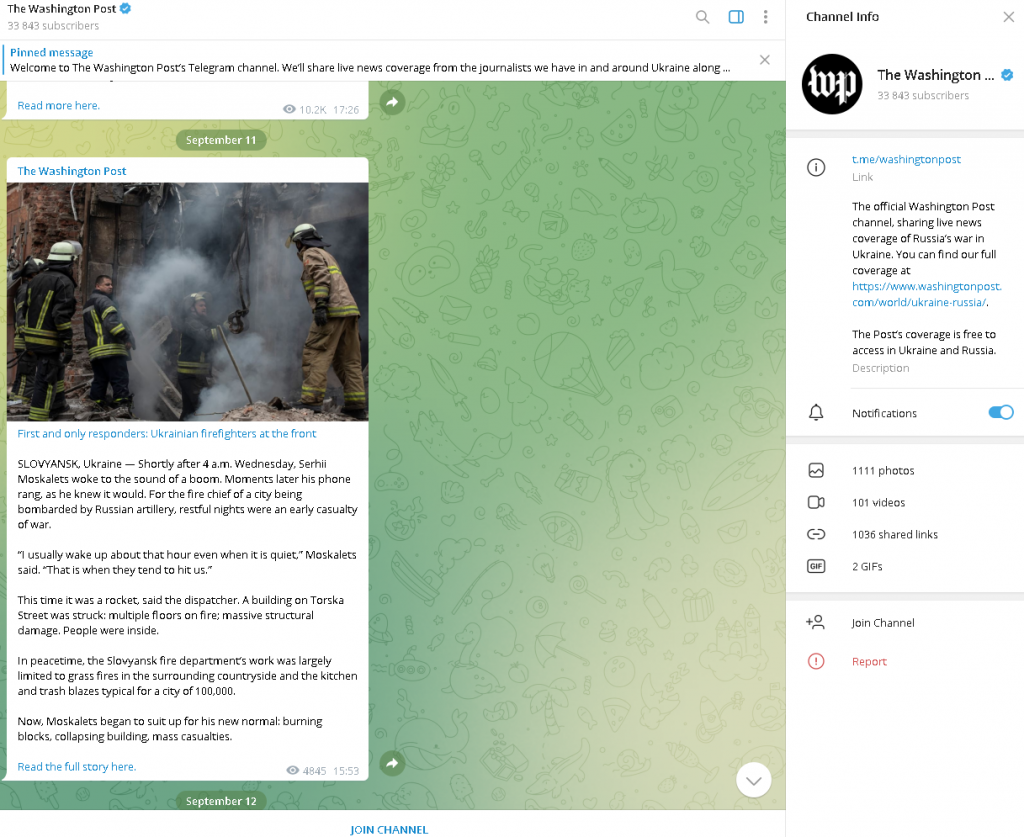Browse the 1036 shared links
Viewport: 1024px width, 837px height.
(x=895, y=534)
